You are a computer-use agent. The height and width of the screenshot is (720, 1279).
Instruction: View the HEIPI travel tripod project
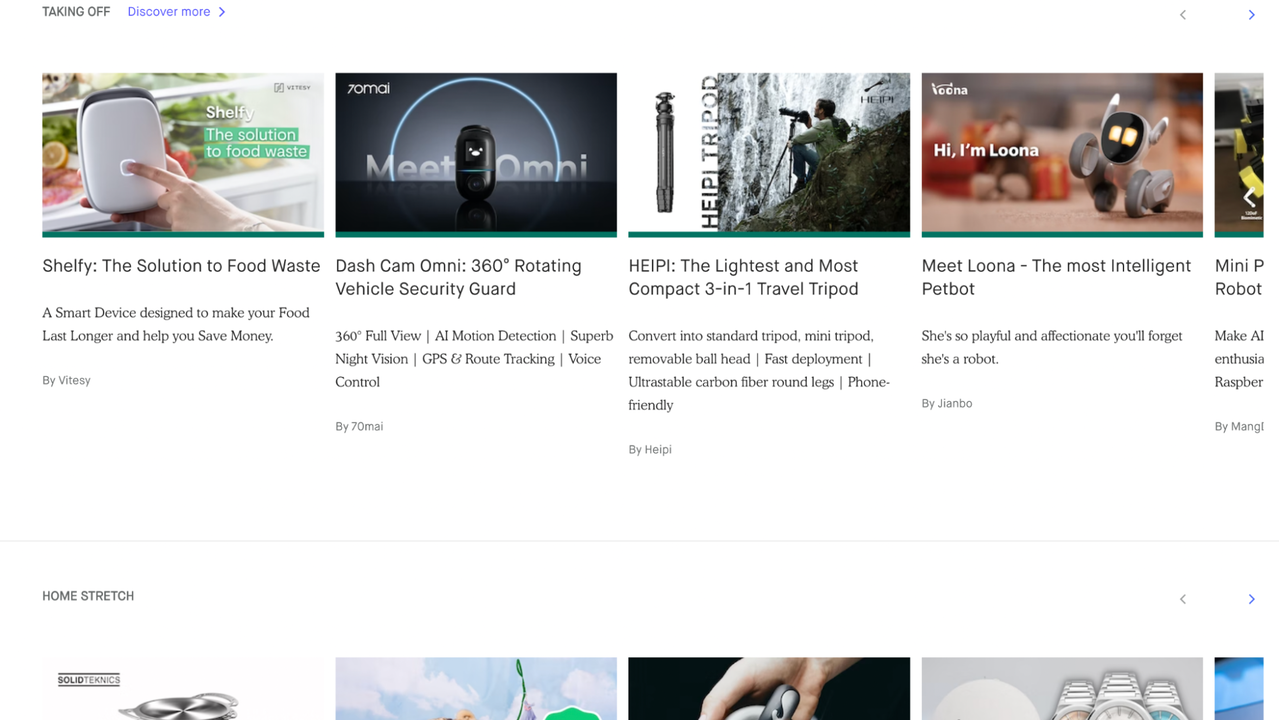pyautogui.click(x=743, y=277)
